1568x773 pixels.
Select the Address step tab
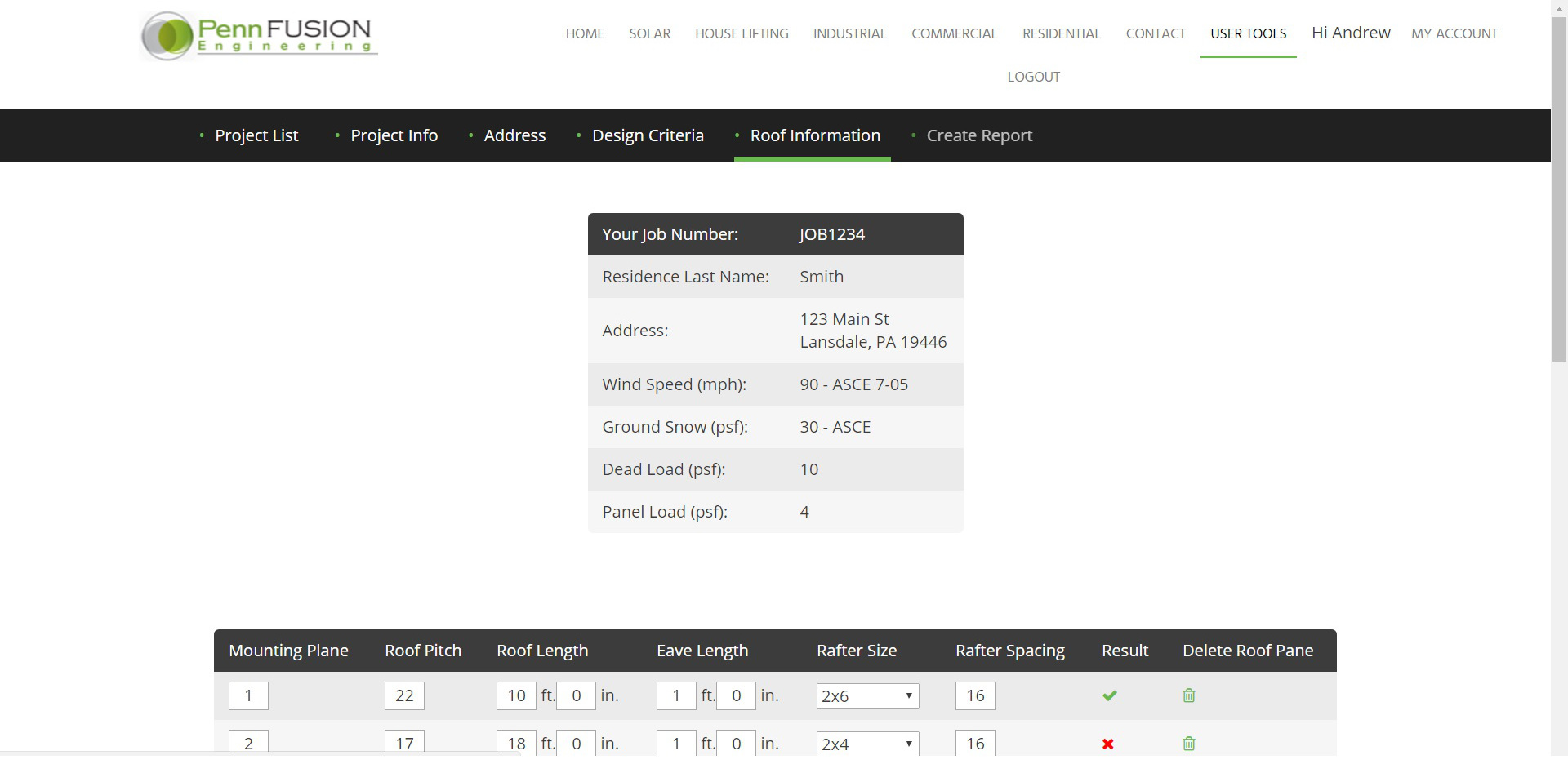pyautogui.click(x=514, y=135)
